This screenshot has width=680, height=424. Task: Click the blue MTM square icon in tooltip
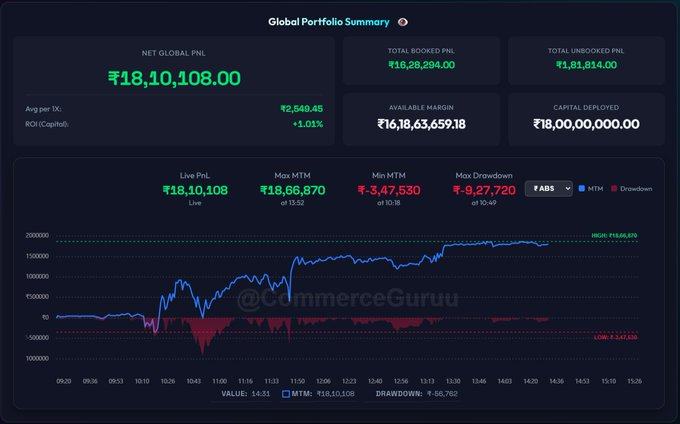coord(286,394)
